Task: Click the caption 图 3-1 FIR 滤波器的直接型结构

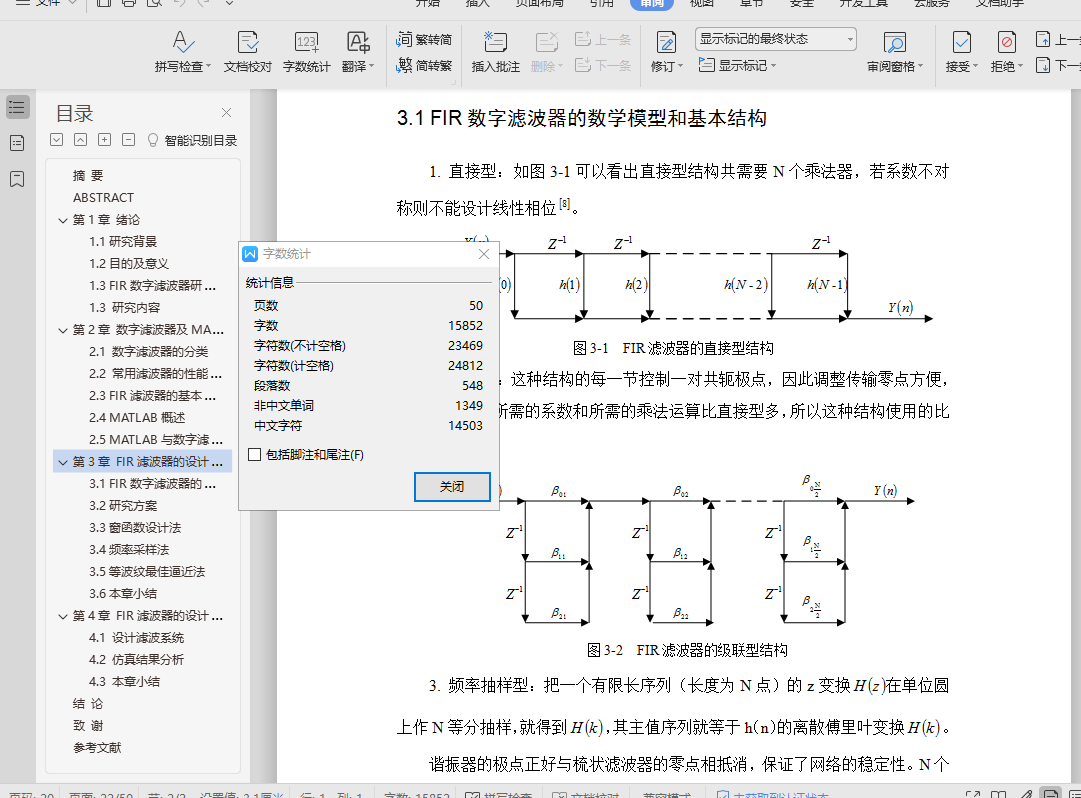Action: click(673, 348)
